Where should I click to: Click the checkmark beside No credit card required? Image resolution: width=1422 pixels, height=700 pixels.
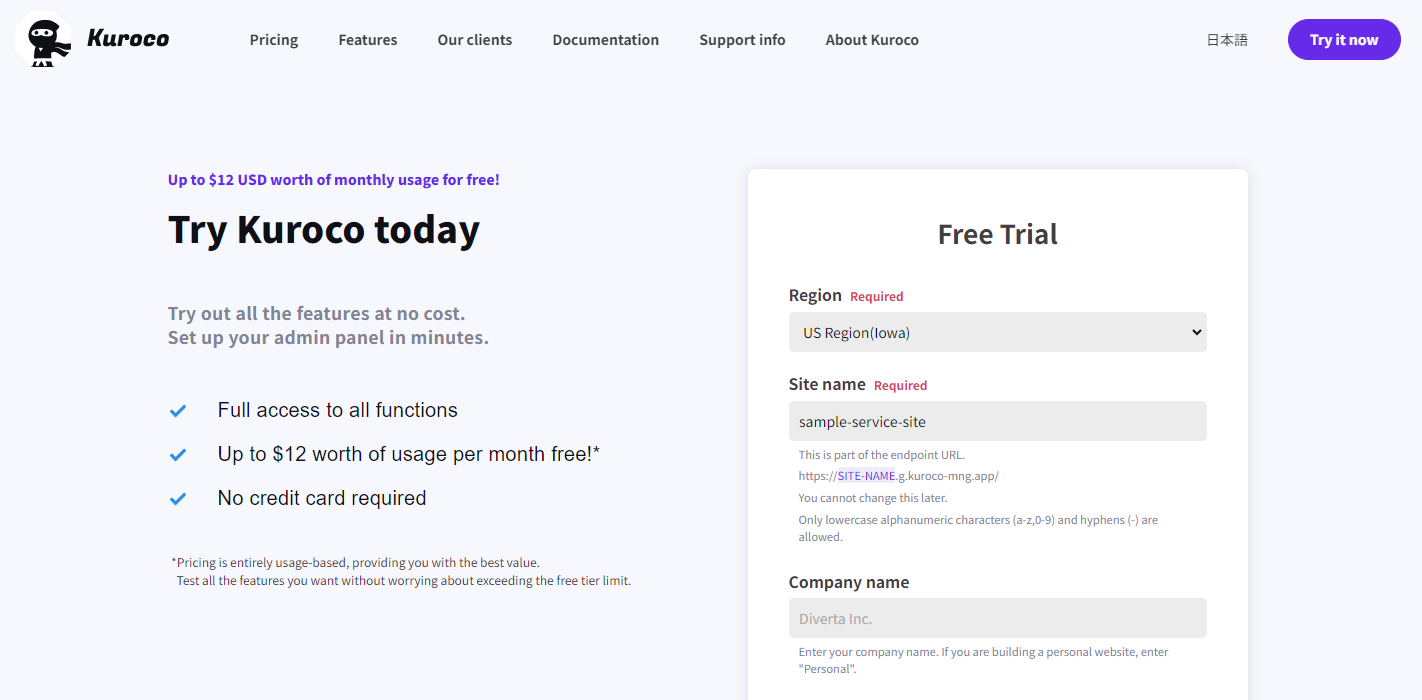(x=178, y=499)
